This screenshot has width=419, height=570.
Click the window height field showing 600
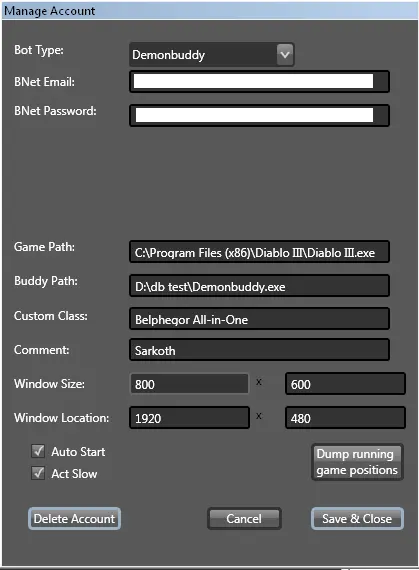click(345, 384)
